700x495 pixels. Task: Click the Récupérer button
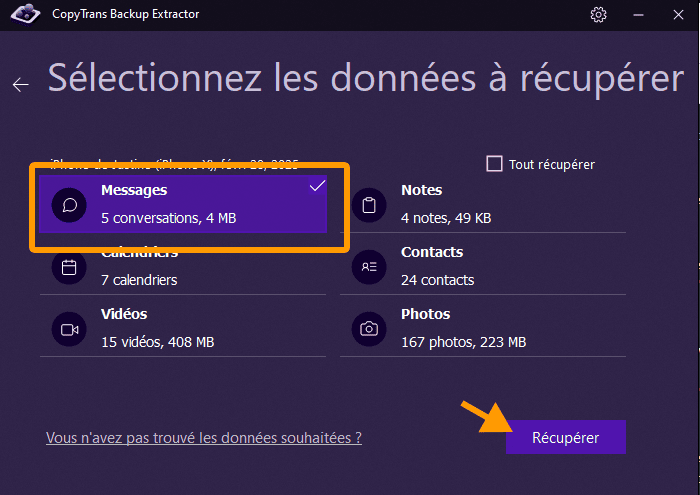point(566,437)
